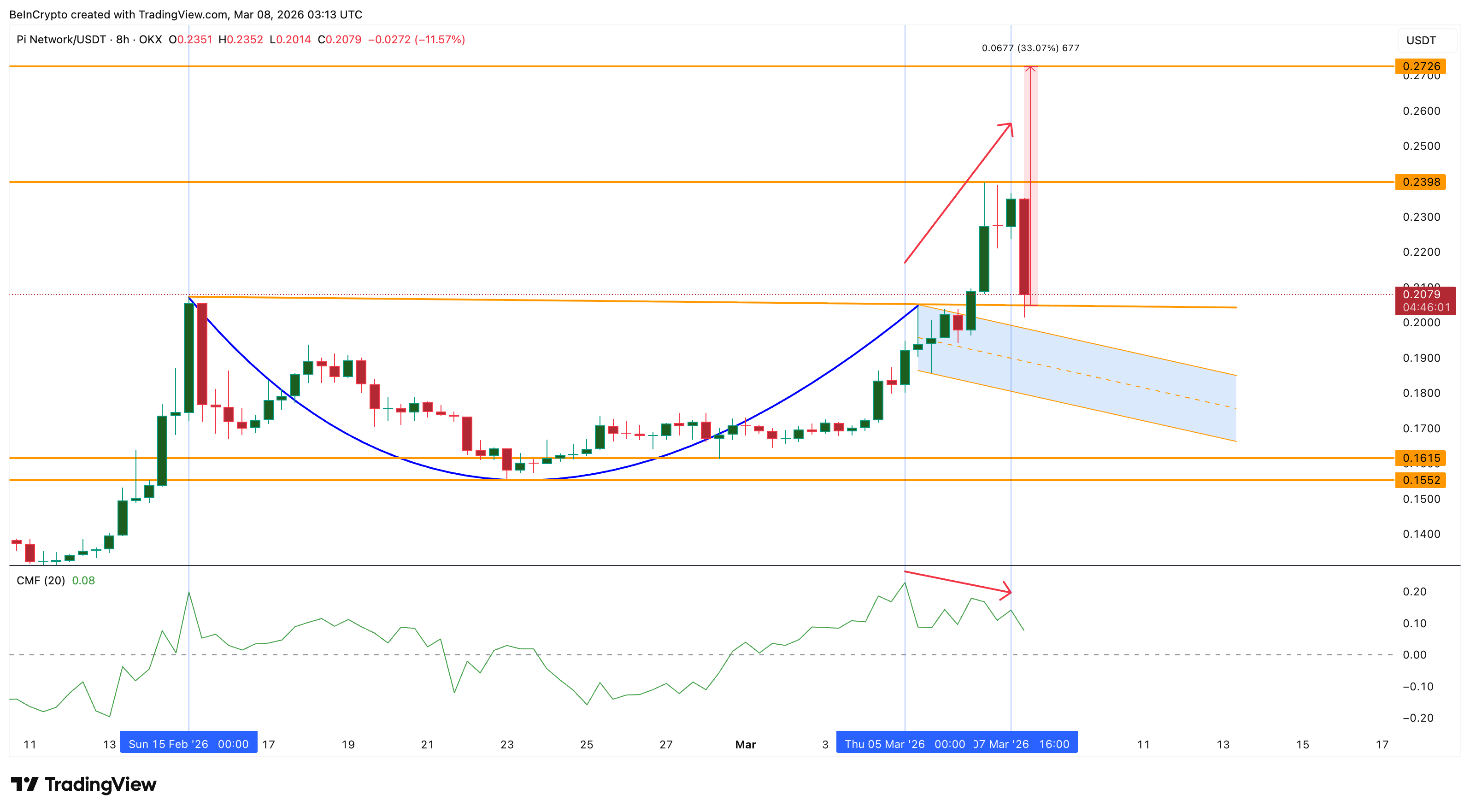Viewport: 1470px width, 812px height.
Task: Click the 0.0677 (33.07%) measurement label
Action: [1030, 48]
